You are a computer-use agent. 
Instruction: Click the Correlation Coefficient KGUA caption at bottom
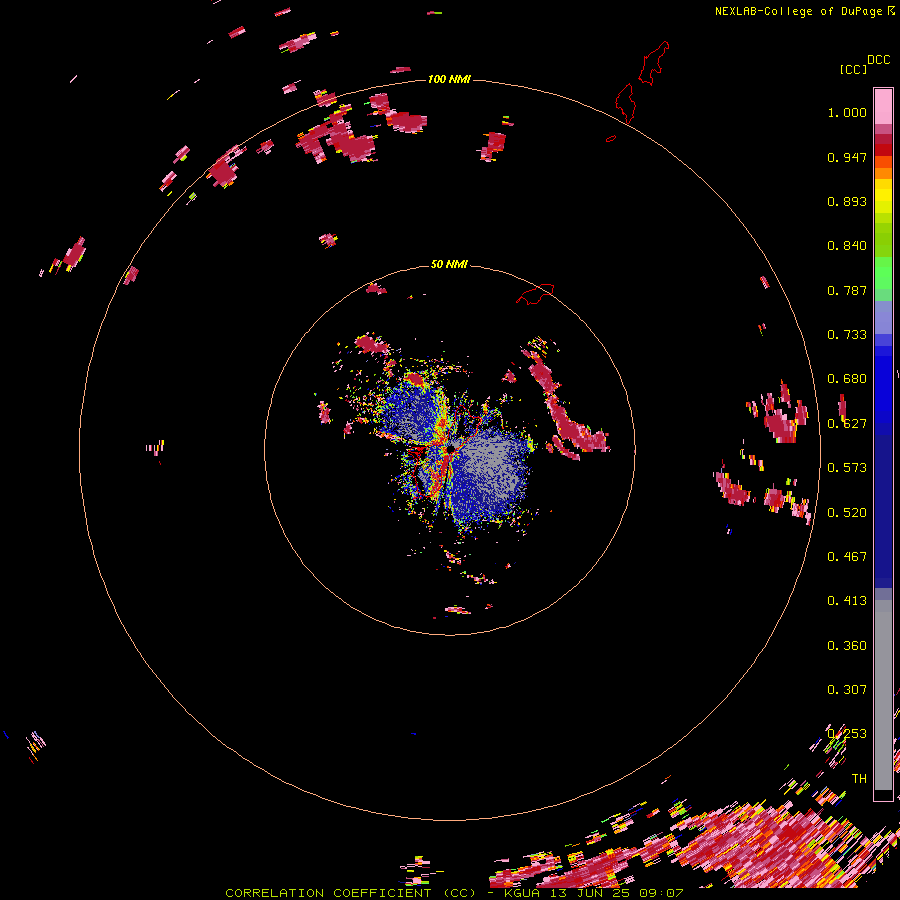[454, 893]
